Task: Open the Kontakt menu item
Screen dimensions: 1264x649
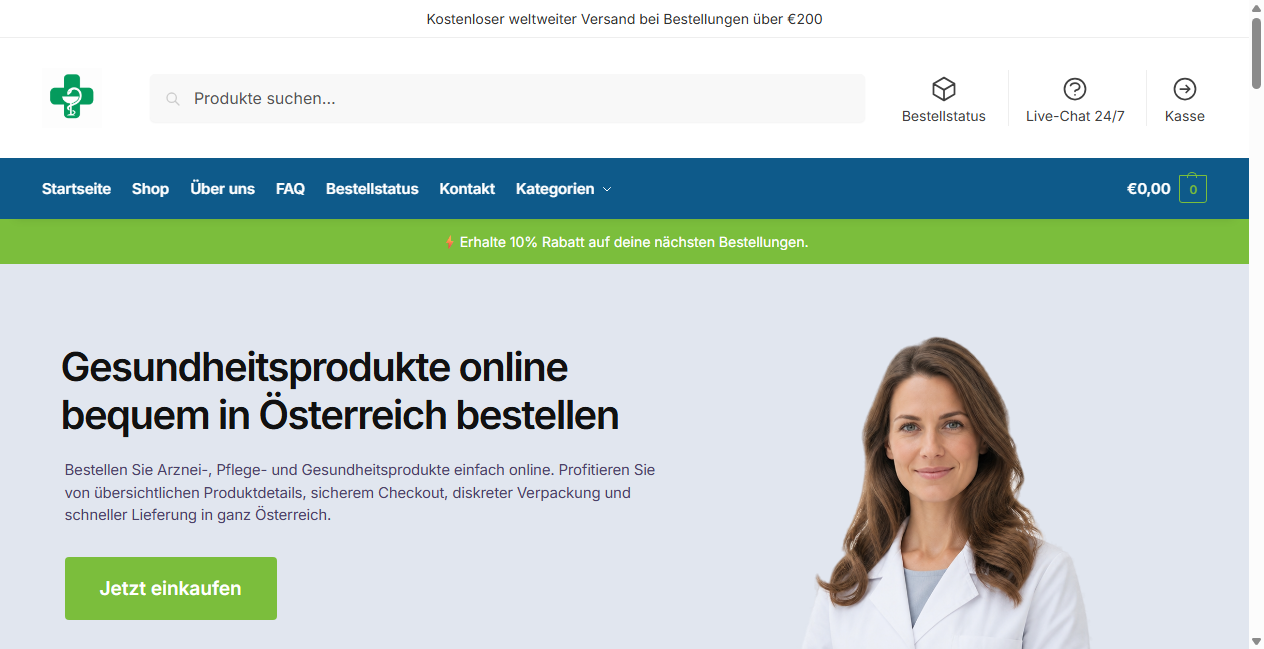Action: [x=467, y=189]
